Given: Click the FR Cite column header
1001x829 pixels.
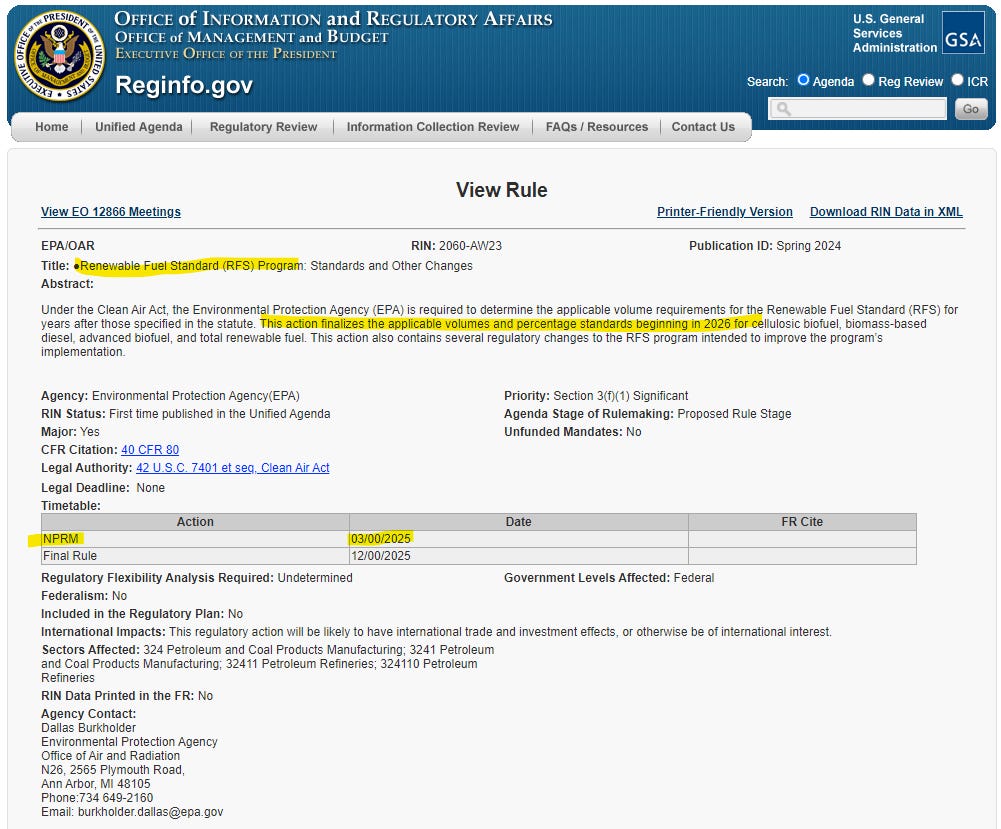Looking at the screenshot, I should tap(802, 522).
